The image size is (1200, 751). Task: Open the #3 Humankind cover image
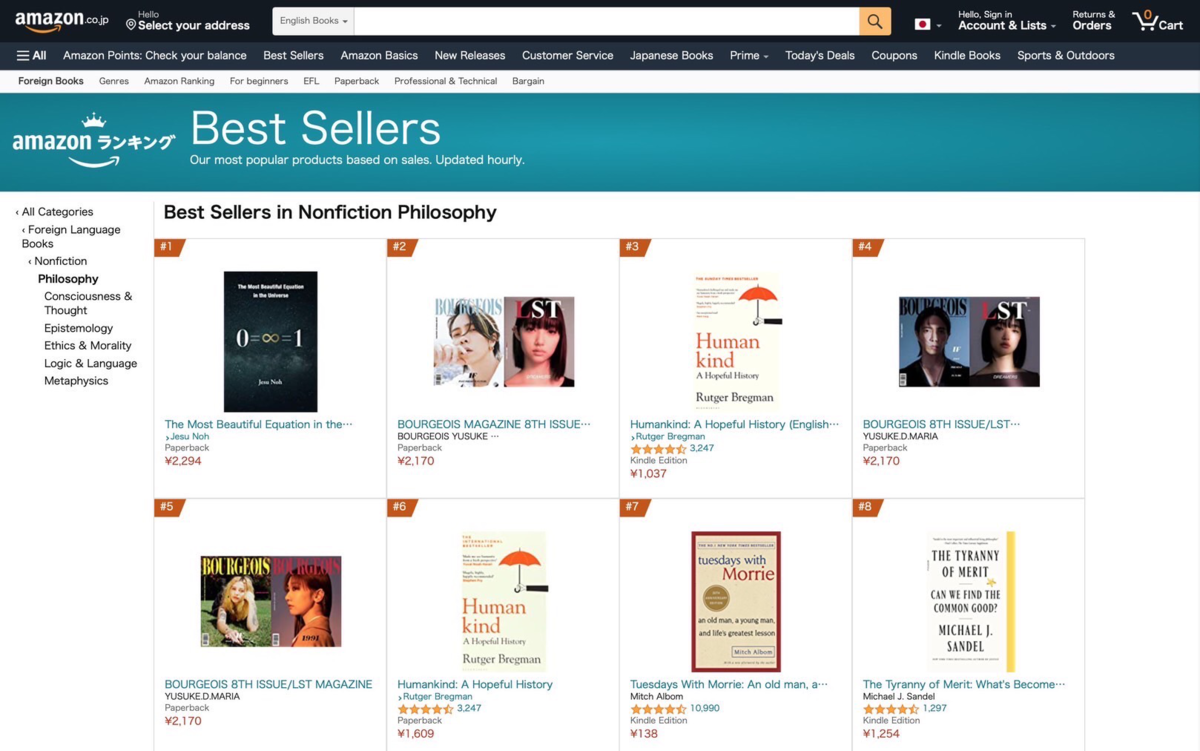[737, 342]
